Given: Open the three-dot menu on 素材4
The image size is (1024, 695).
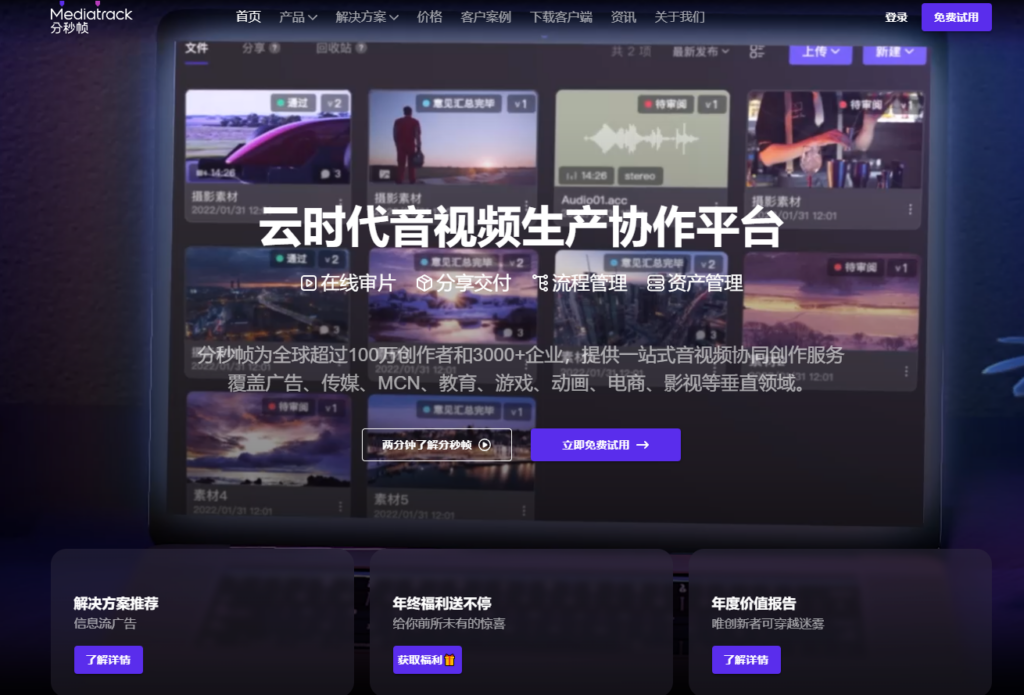Looking at the screenshot, I should pyautogui.click(x=340, y=507).
